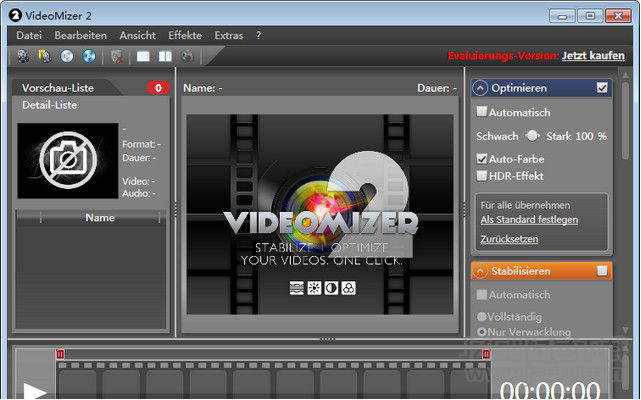
Task: Click the splitter handle left of the preview
Action: [175, 210]
